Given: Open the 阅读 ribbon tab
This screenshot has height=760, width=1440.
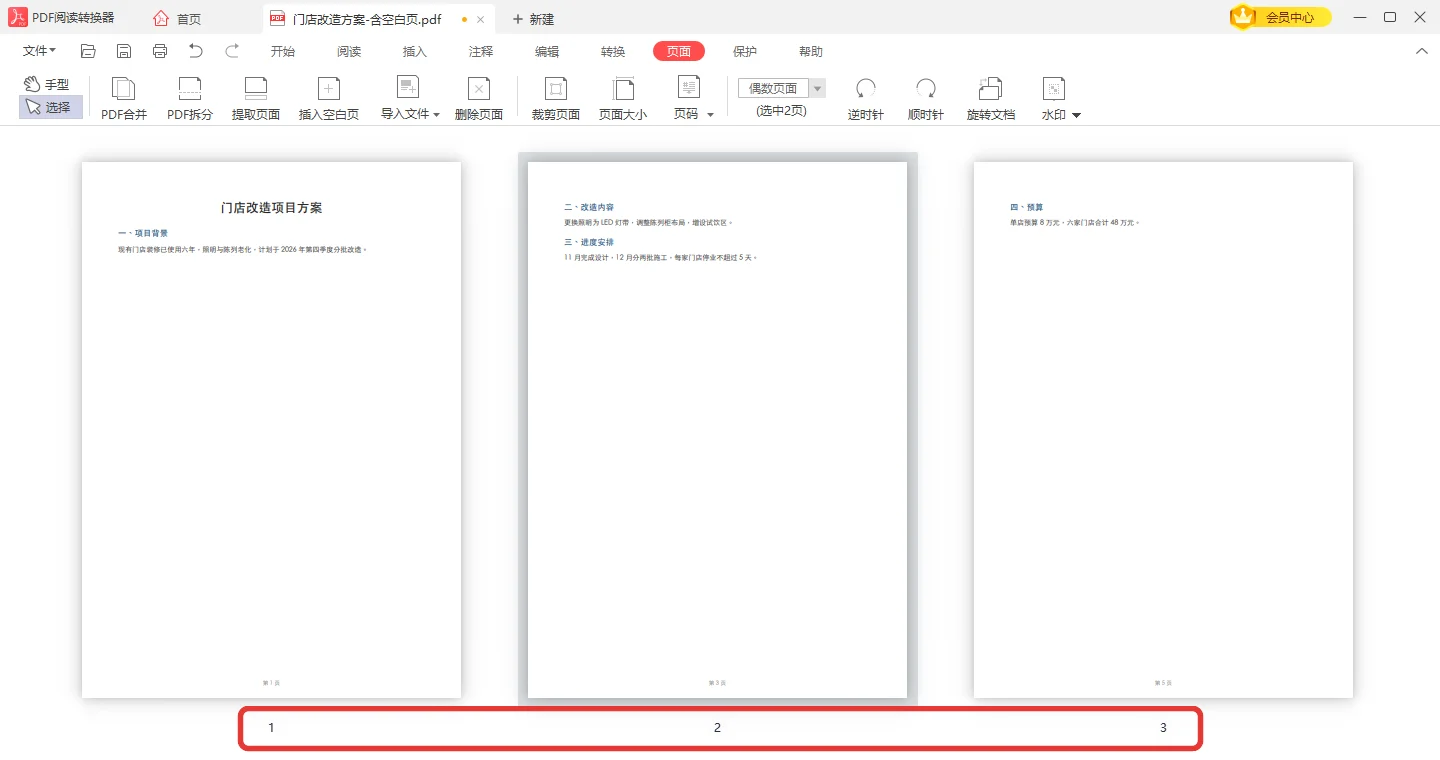Looking at the screenshot, I should tap(349, 51).
